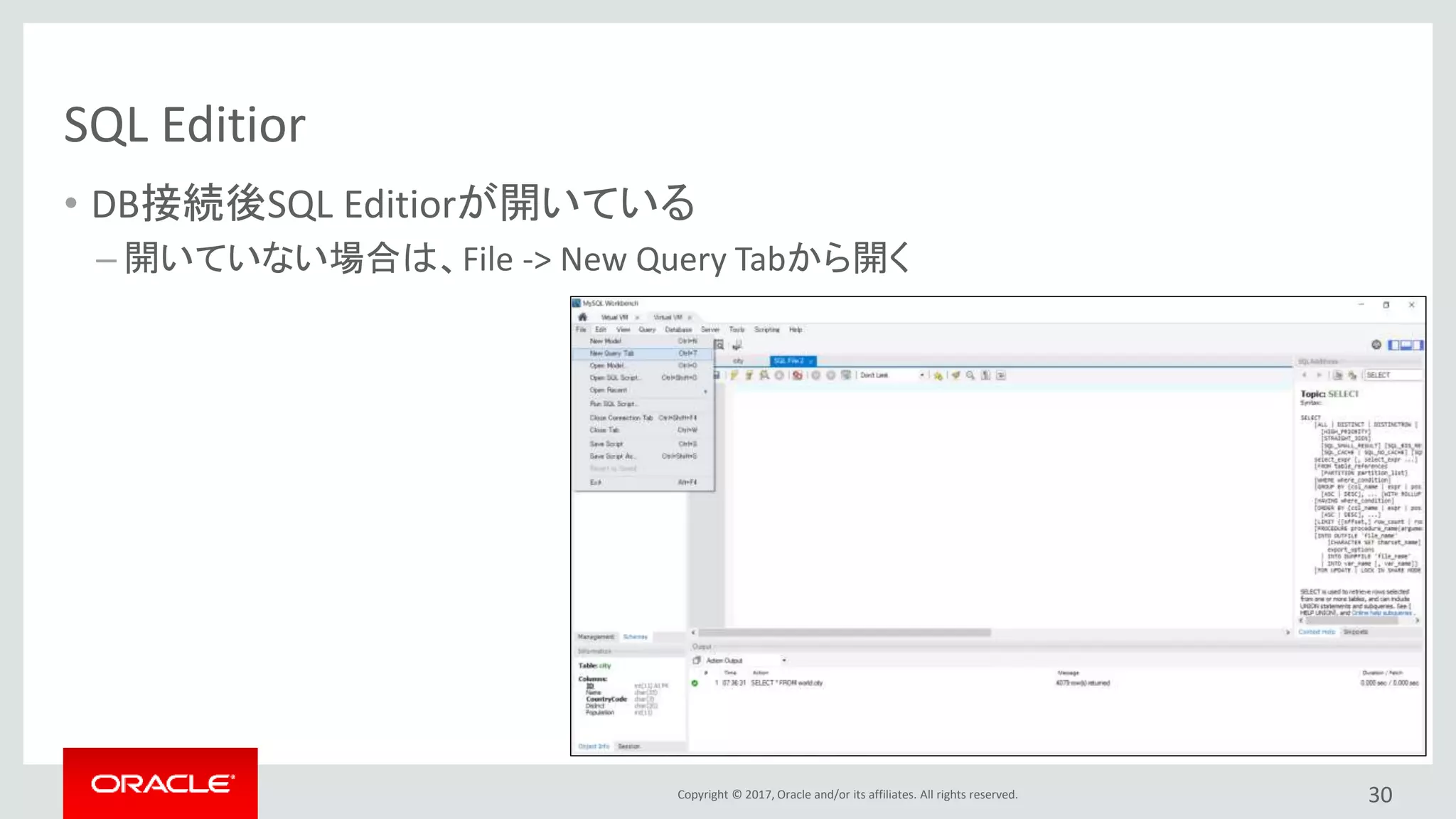The width and height of the screenshot is (1456, 819).
Task: Click the reconnect to DBMS toolbar icon
Action: [x=737, y=345]
